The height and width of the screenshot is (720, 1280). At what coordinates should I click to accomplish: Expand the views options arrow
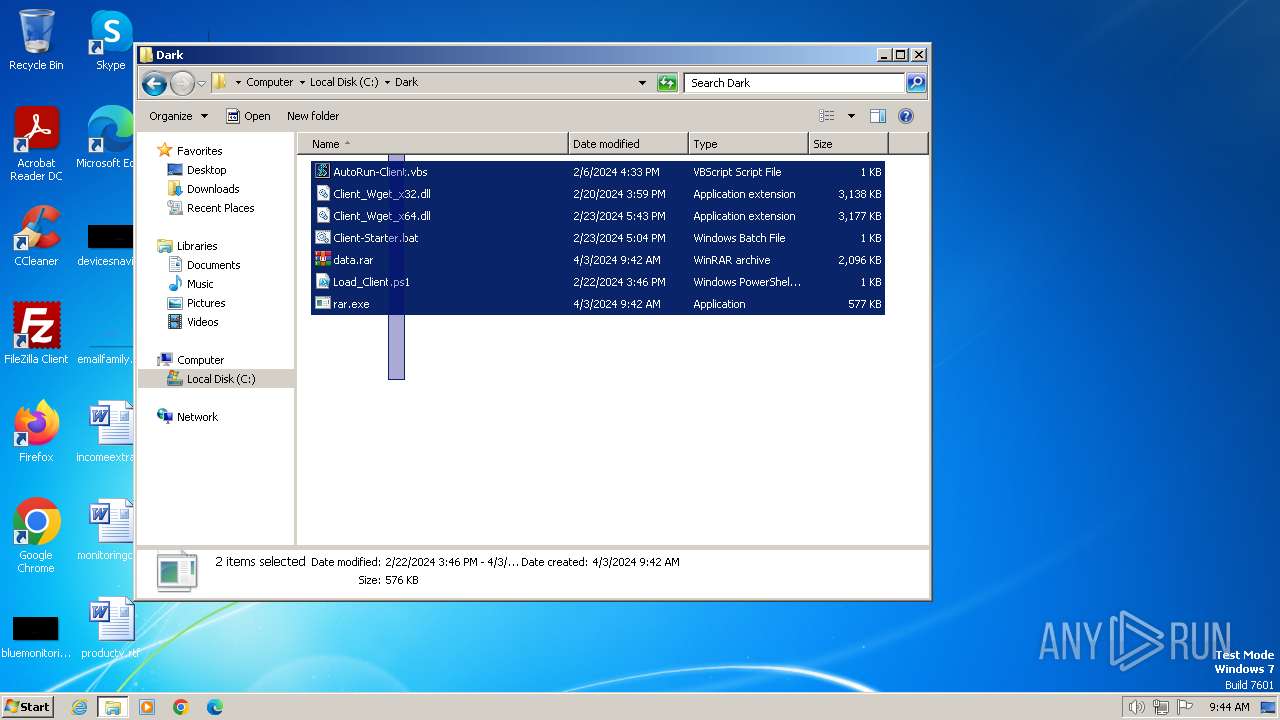(x=851, y=116)
